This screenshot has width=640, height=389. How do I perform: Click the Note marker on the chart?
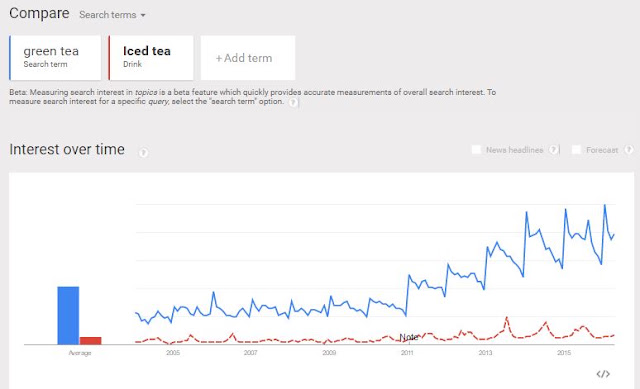coord(409,337)
